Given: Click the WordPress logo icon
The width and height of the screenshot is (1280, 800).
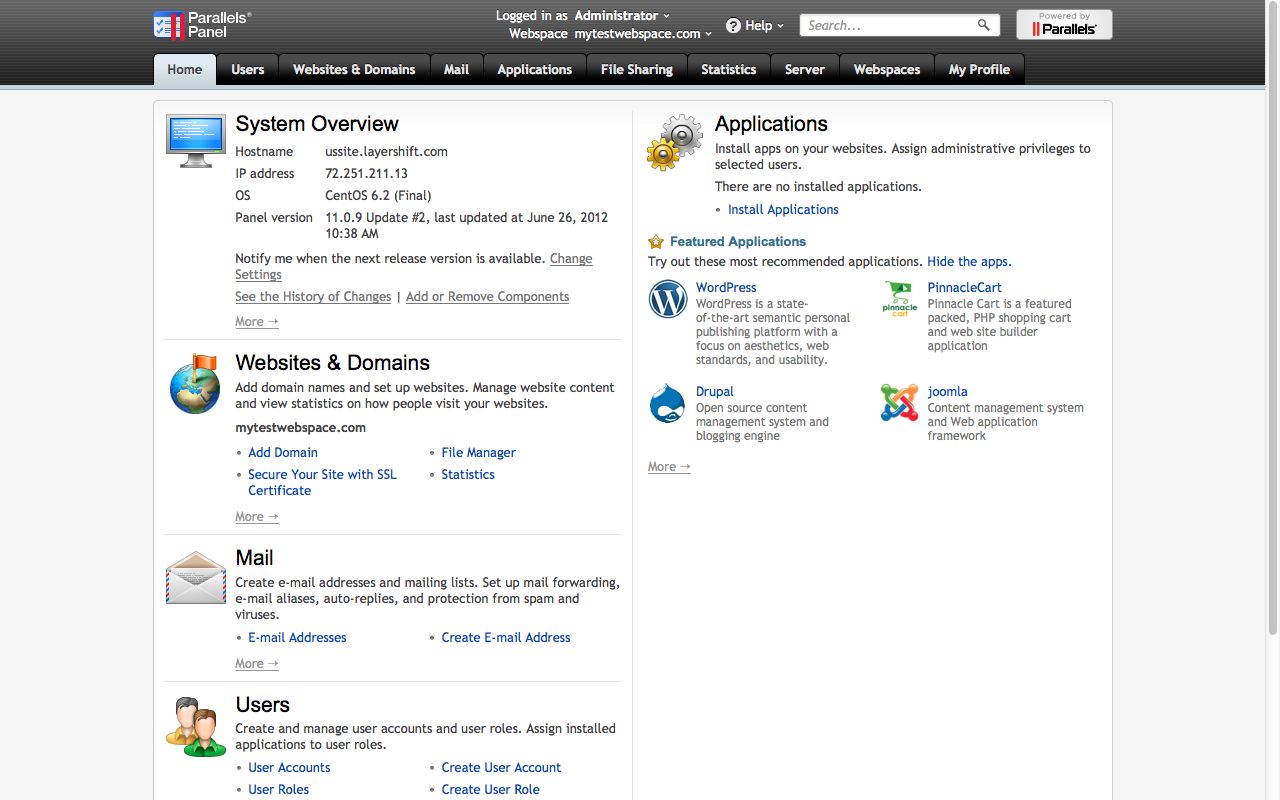Looking at the screenshot, I should (x=668, y=299).
